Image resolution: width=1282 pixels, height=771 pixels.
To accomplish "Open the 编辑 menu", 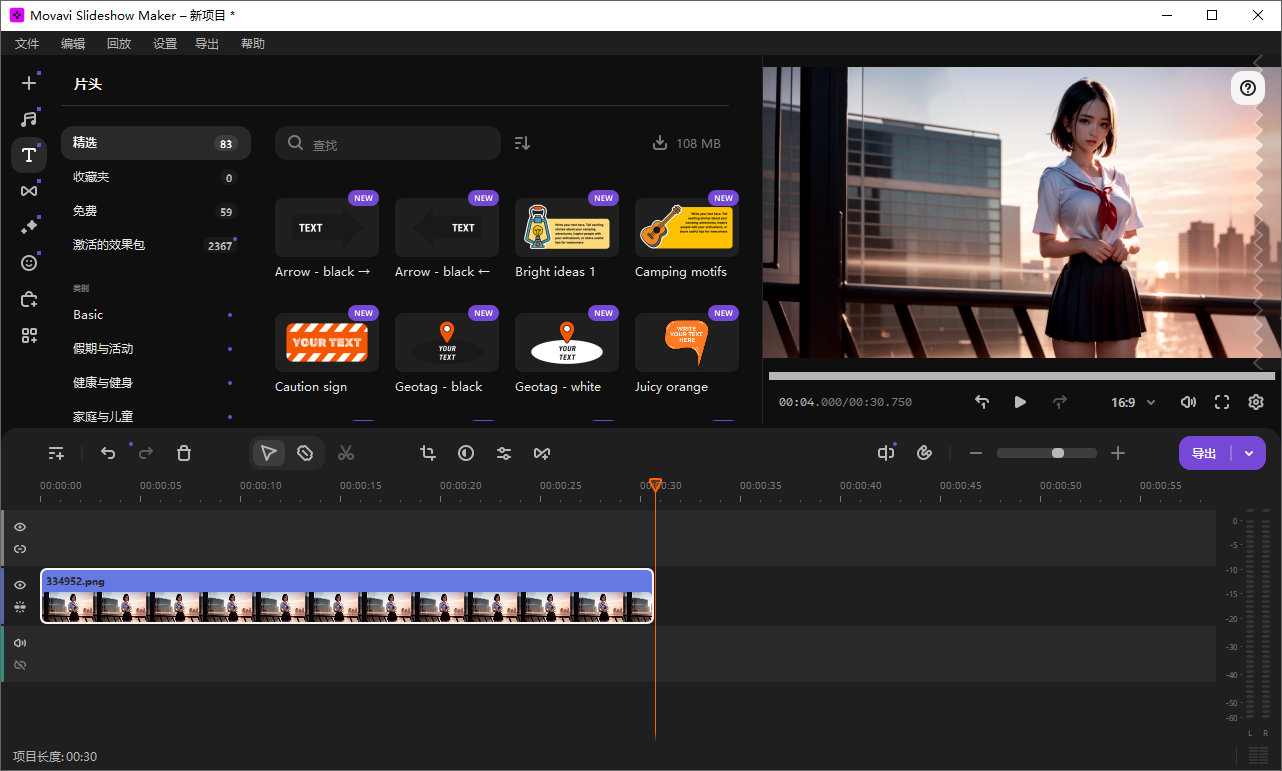I will (x=73, y=44).
